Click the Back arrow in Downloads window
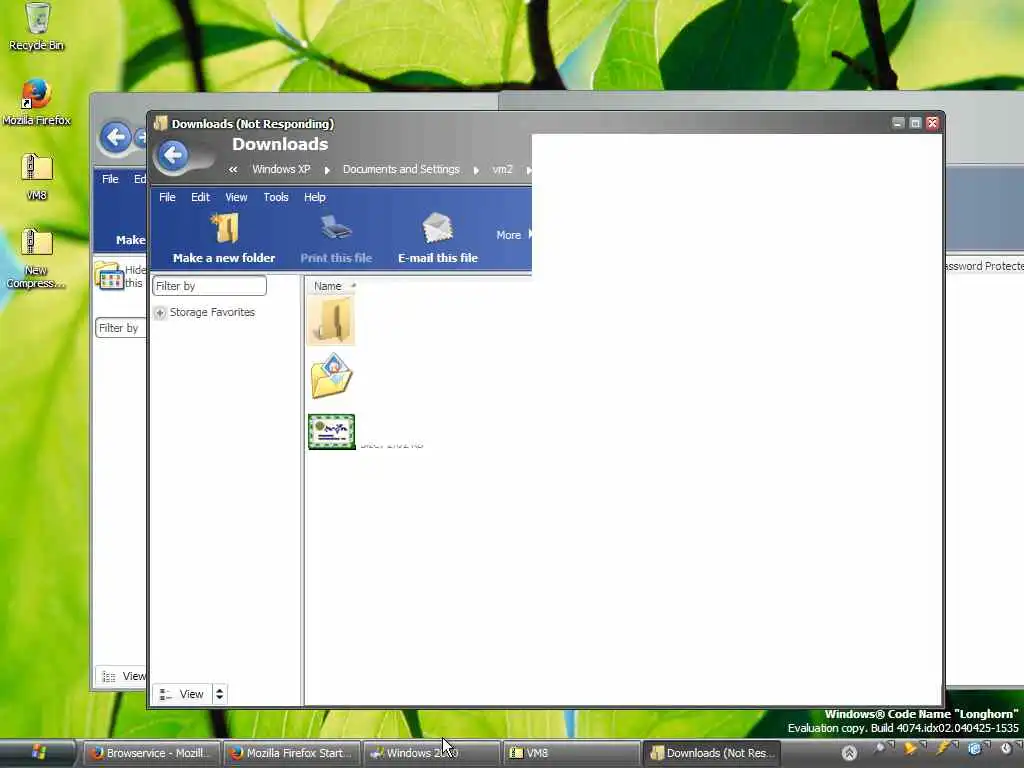The height and width of the screenshot is (768, 1024). 173,155
